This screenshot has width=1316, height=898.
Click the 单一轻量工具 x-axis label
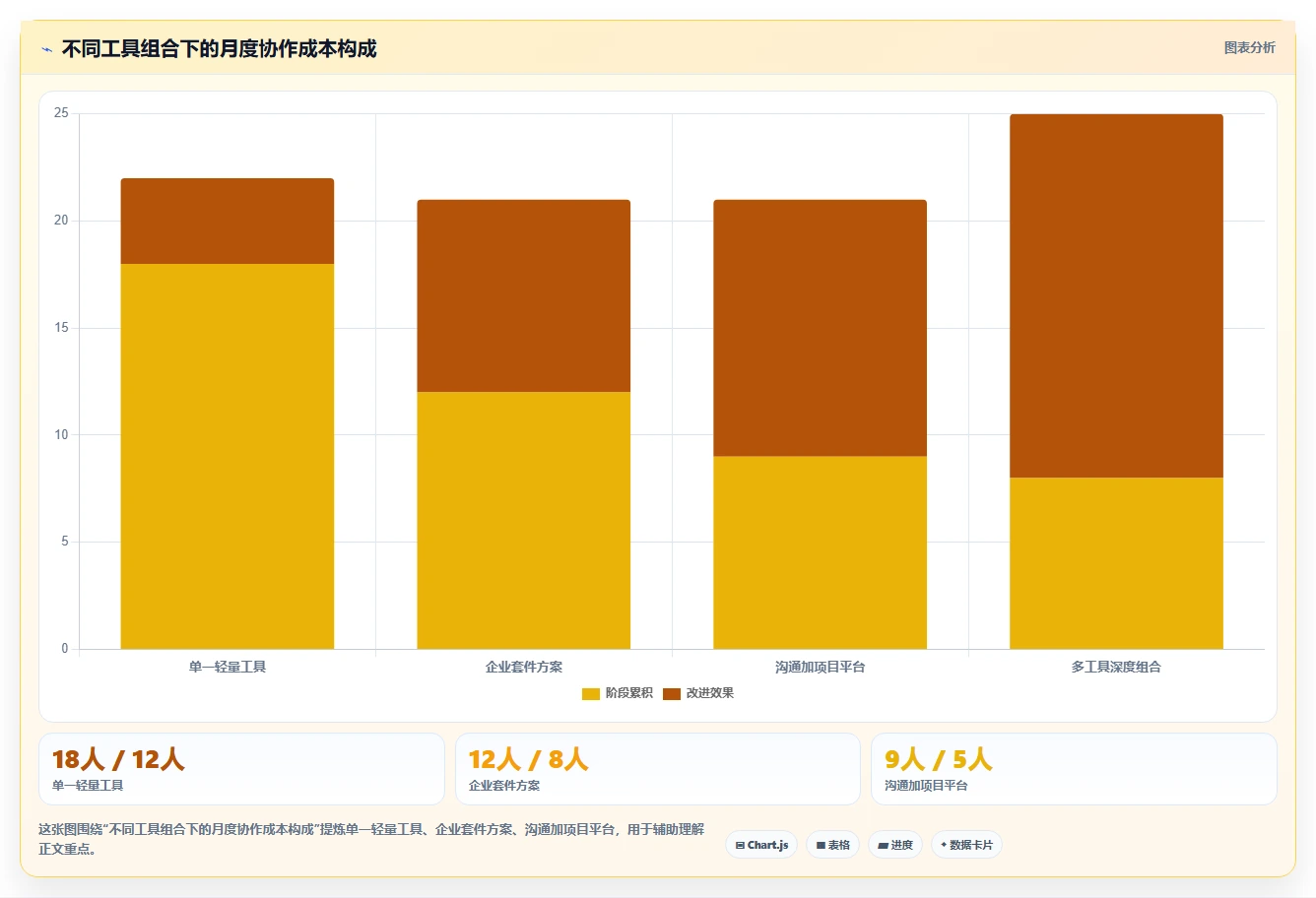[228, 667]
